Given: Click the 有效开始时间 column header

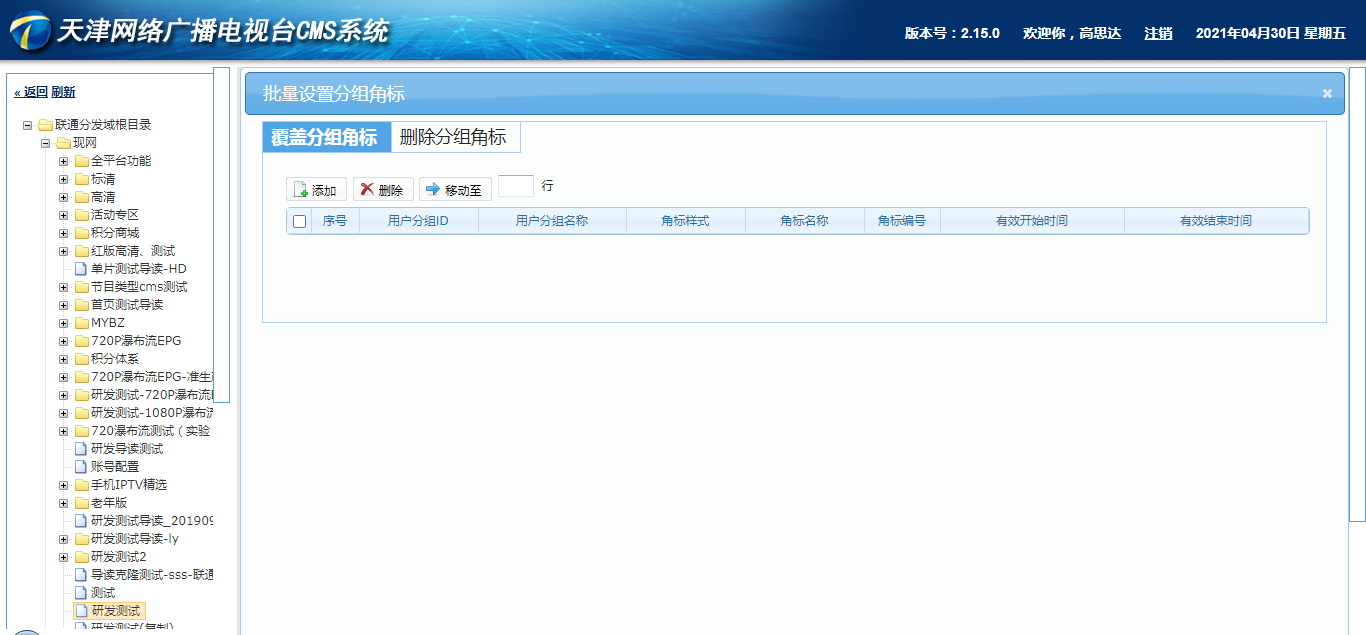Looking at the screenshot, I should 1032,221.
